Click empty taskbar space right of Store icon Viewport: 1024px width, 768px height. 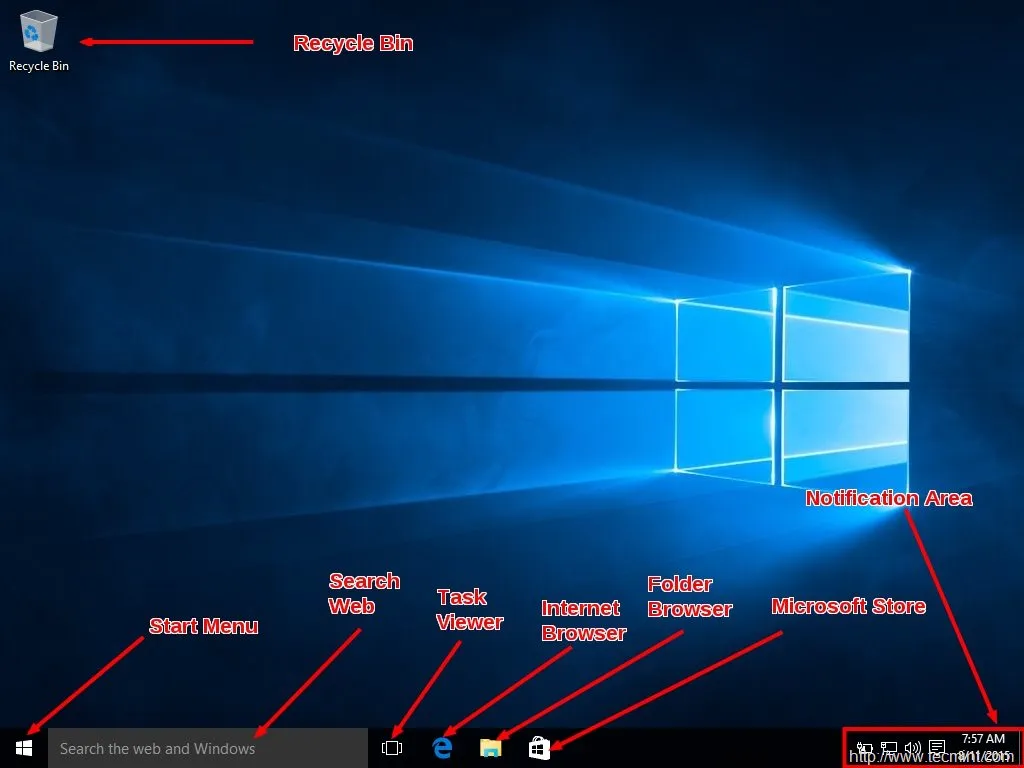[x=700, y=748]
